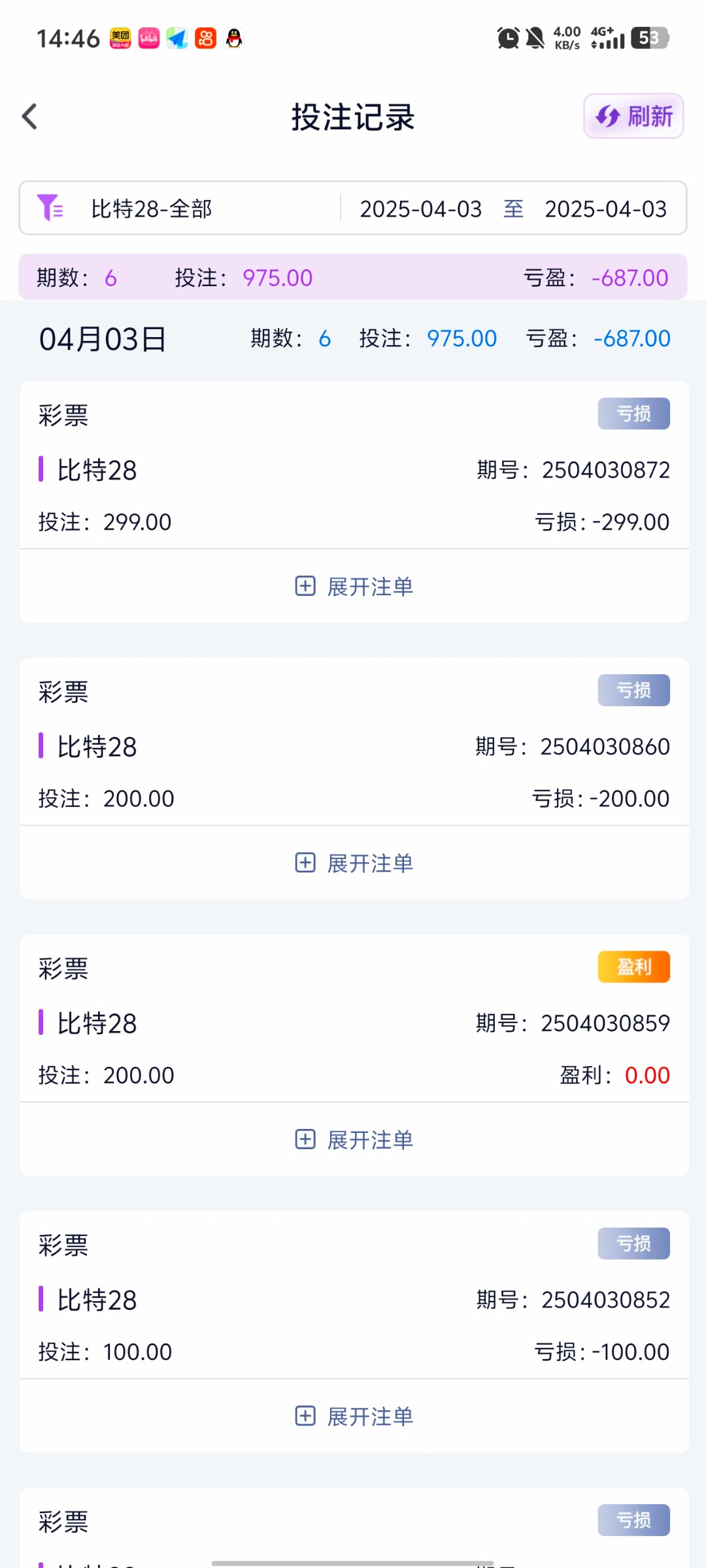Image resolution: width=706 pixels, height=1568 pixels.
Task: Tap the back arrow icon
Action: [30, 117]
